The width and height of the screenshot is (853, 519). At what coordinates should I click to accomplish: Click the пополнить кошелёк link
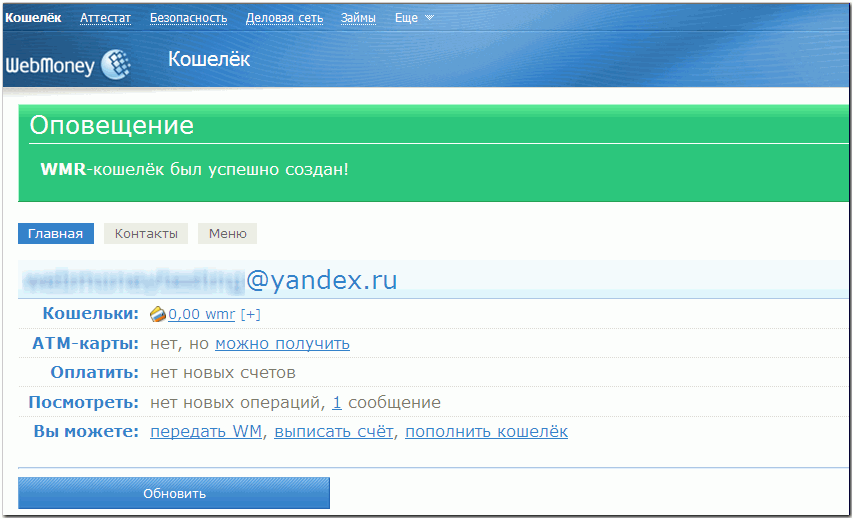(486, 431)
